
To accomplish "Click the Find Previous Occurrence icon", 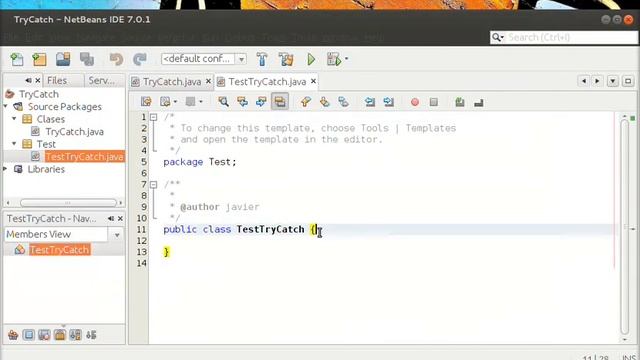I will 242,102.
